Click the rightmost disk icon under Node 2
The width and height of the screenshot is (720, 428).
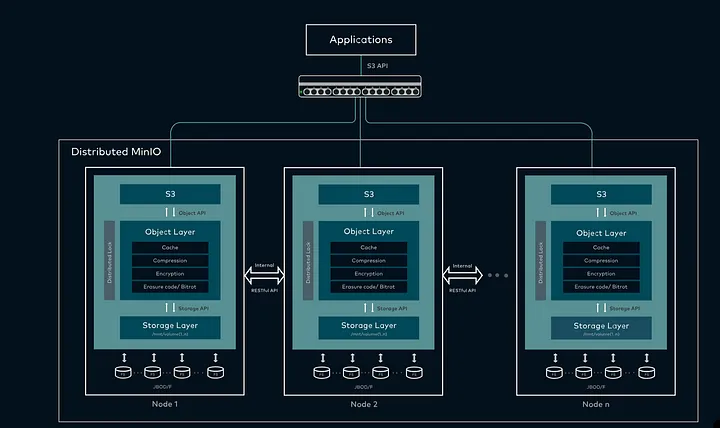coord(414,372)
